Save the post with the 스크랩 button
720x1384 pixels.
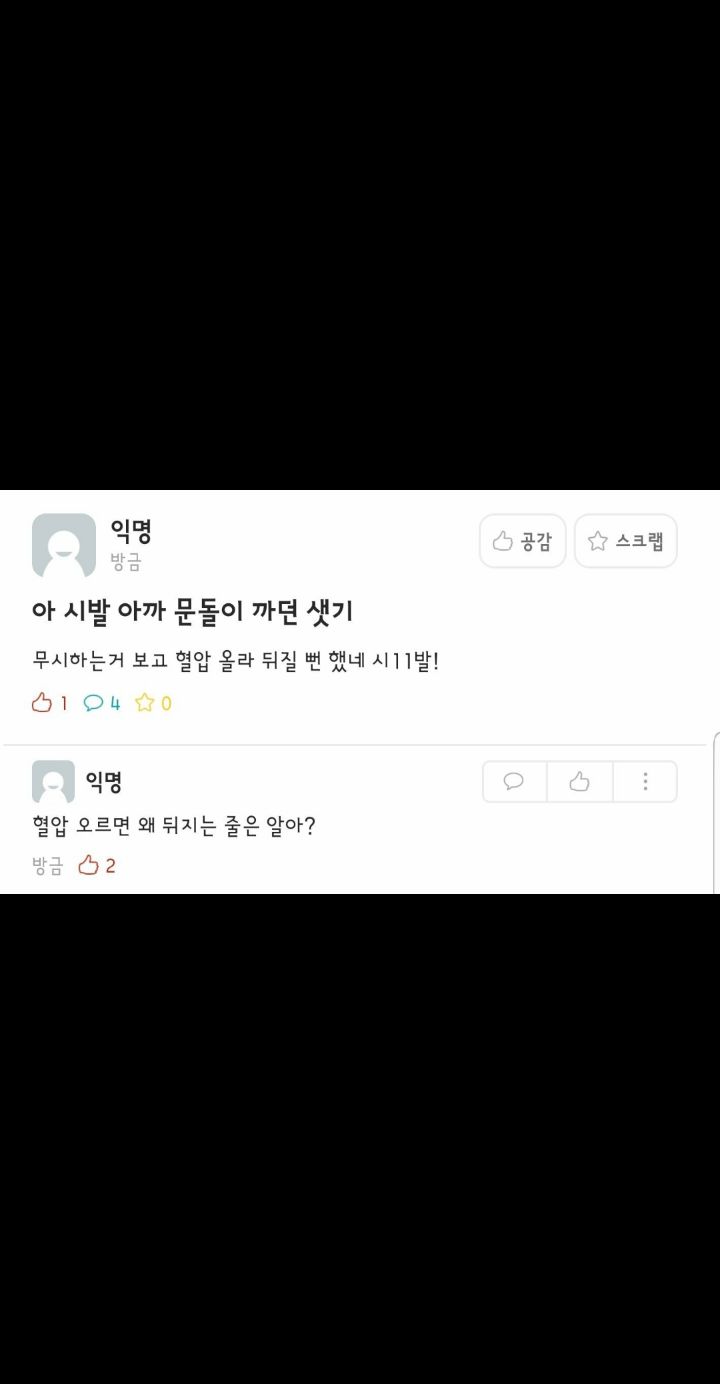click(x=626, y=541)
